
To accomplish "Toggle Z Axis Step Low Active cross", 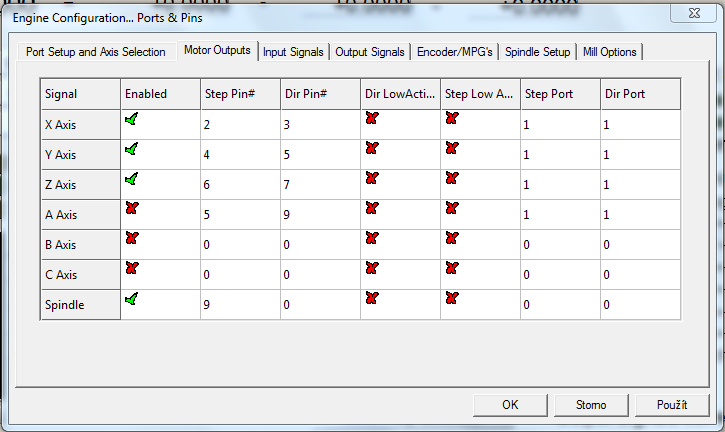I will pos(451,178).
